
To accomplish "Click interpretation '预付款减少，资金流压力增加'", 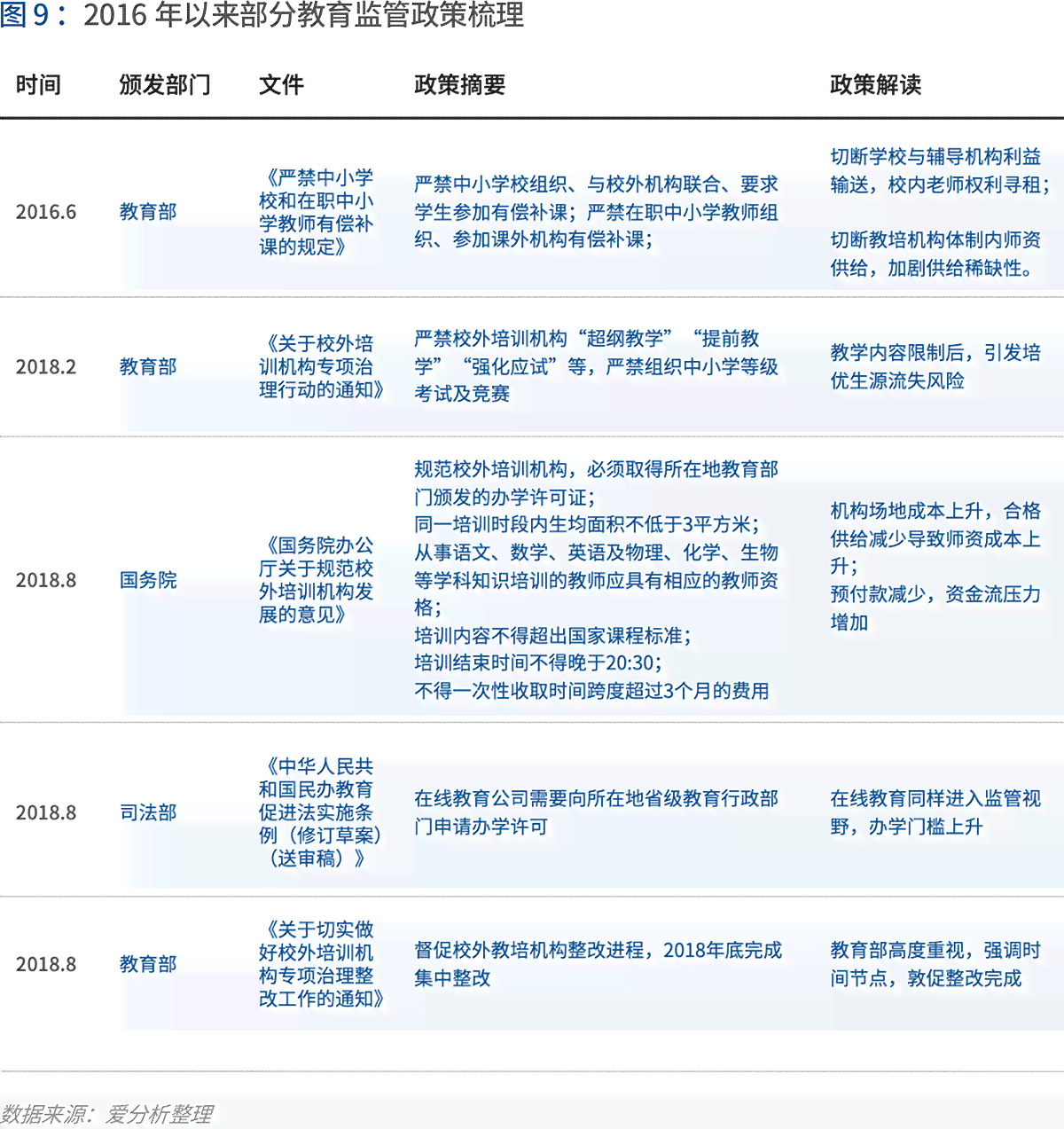I will (x=935, y=608).
